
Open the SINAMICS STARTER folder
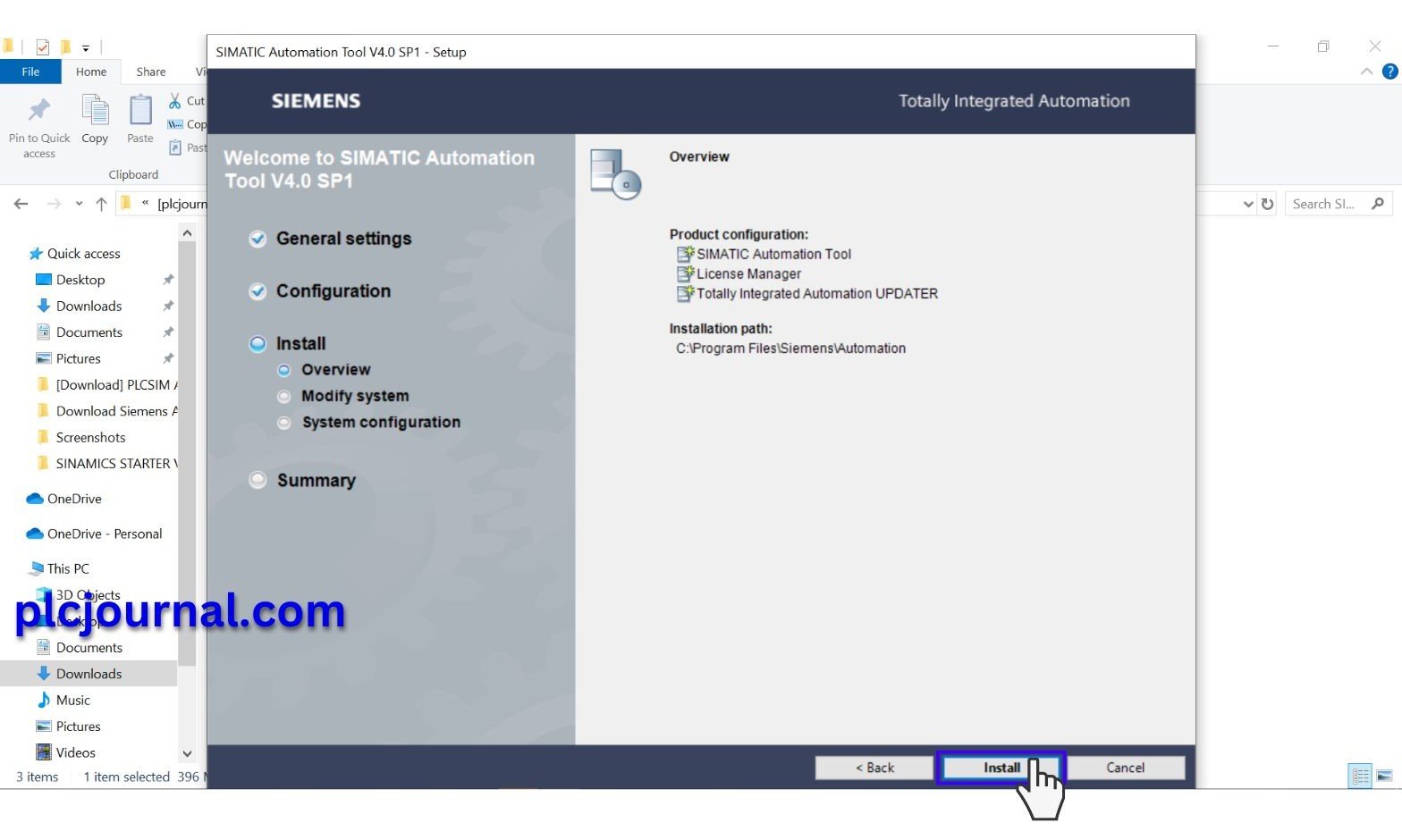pyautogui.click(x=107, y=463)
